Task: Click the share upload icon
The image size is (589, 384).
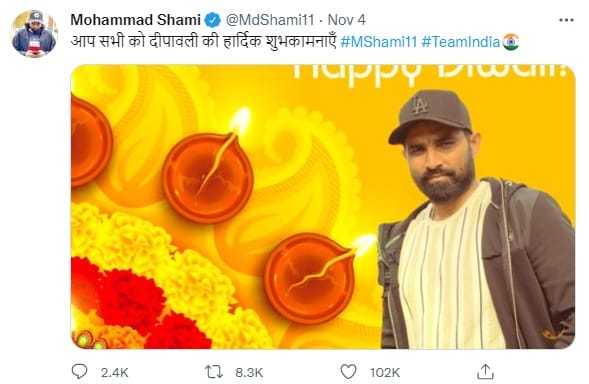Action: pos(485,372)
